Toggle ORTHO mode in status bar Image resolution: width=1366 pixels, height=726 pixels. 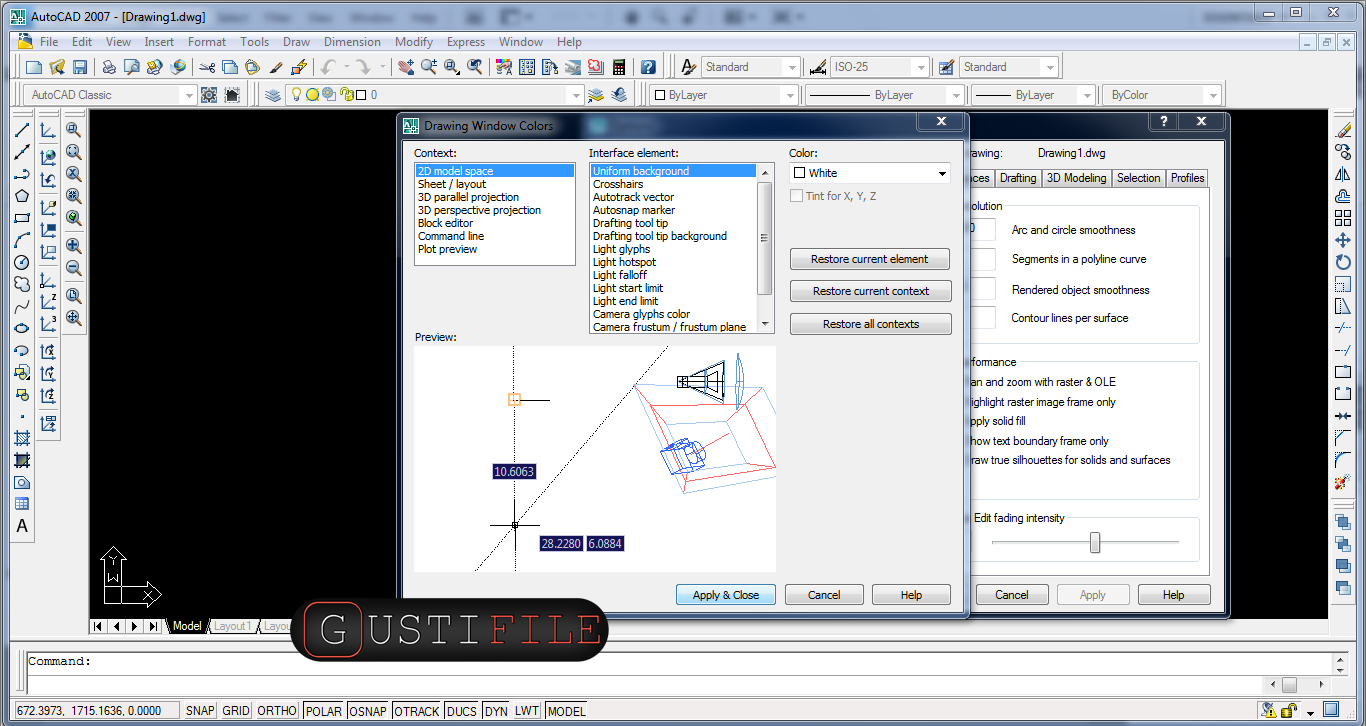click(x=277, y=711)
